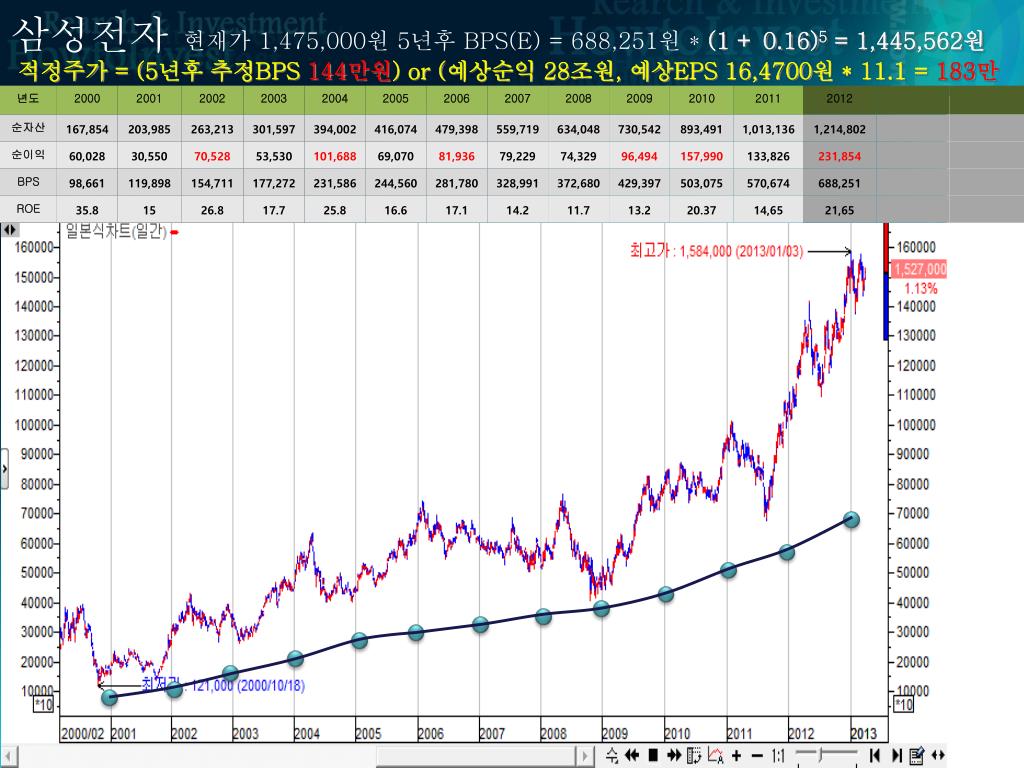Image resolution: width=1024 pixels, height=768 pixels.
Task: Click the 2013 x-axis label
Action: click(x=863, y=733)
